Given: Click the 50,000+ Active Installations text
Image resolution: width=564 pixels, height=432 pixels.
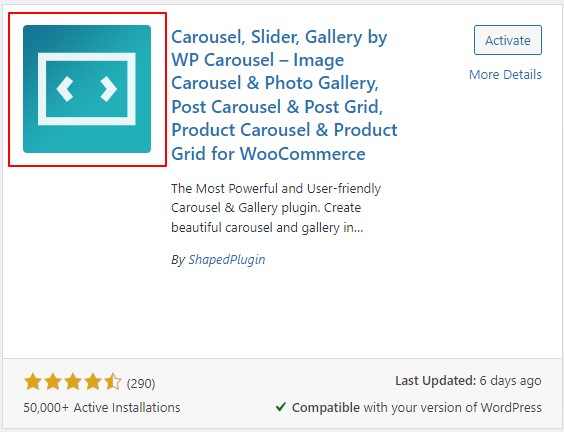Looking at the screenshot, I should click(102, 408).
